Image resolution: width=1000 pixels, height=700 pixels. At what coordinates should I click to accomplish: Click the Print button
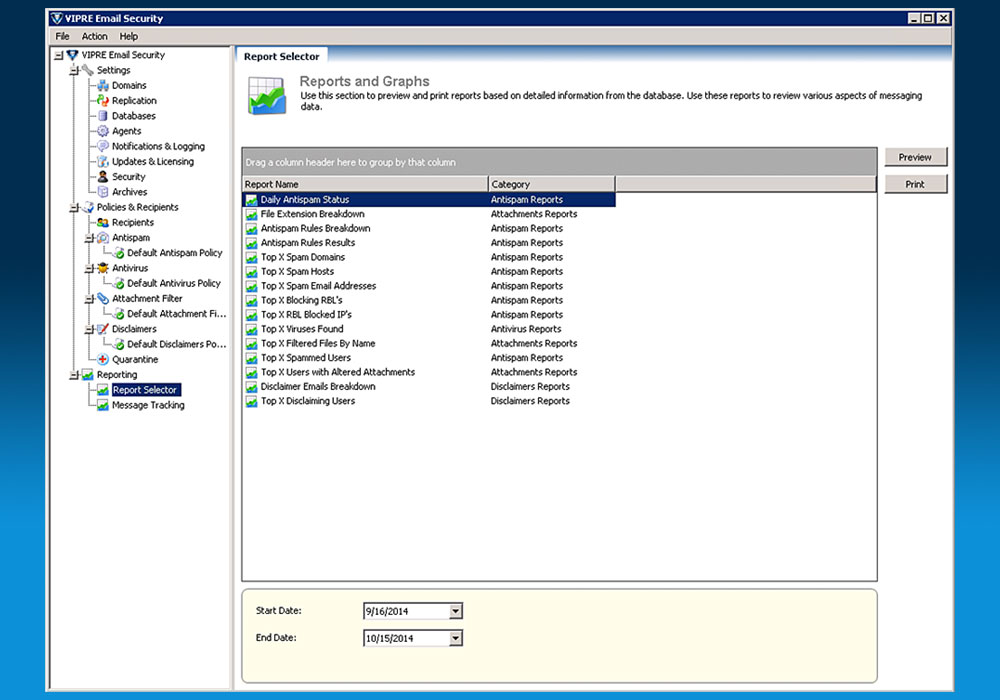click(x=915, y=184)
